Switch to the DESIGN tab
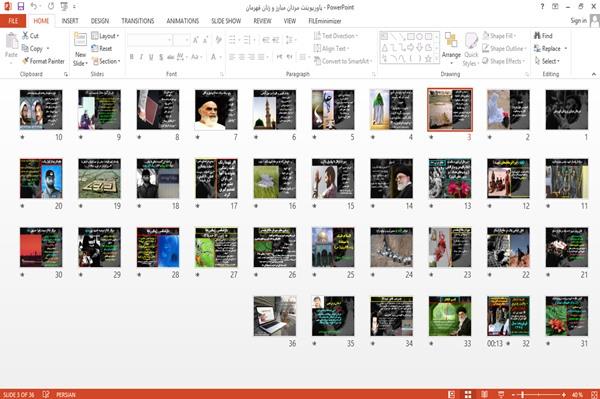This screenshot has height=399, width=600. pyautogui.click(x=99, y=21)
